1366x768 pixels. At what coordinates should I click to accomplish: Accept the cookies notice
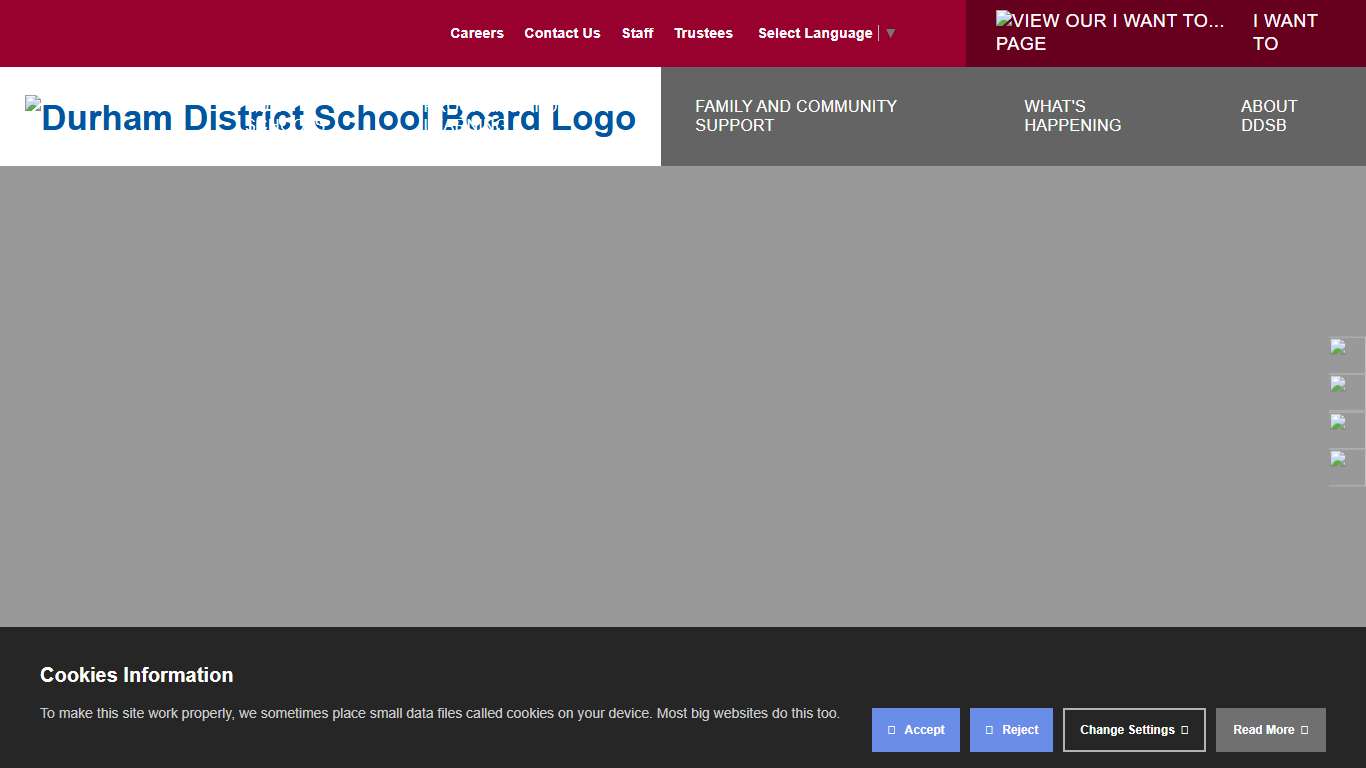[x=915, y=730]
